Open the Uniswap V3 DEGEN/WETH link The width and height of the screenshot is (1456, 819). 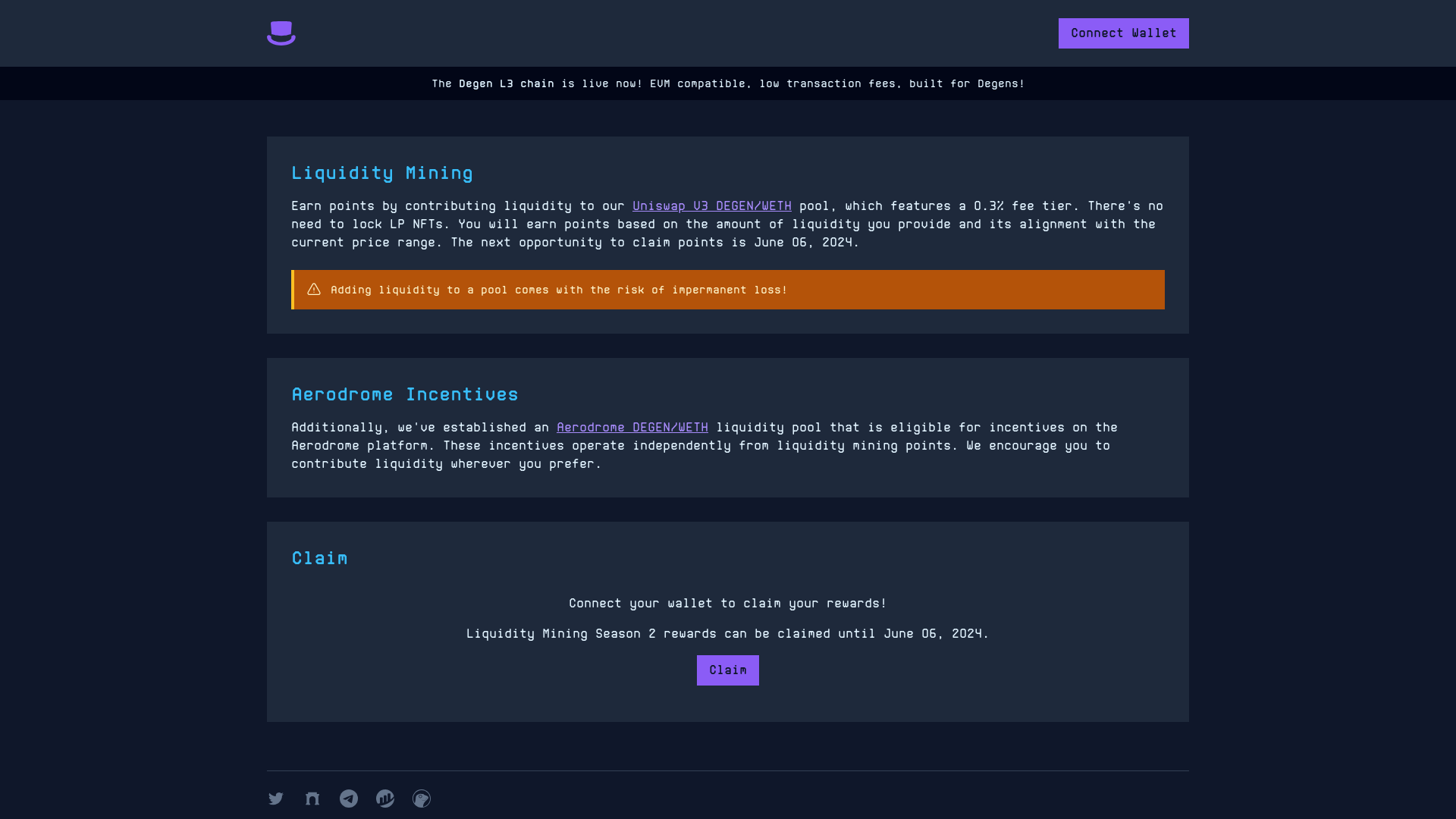point(712,206)
